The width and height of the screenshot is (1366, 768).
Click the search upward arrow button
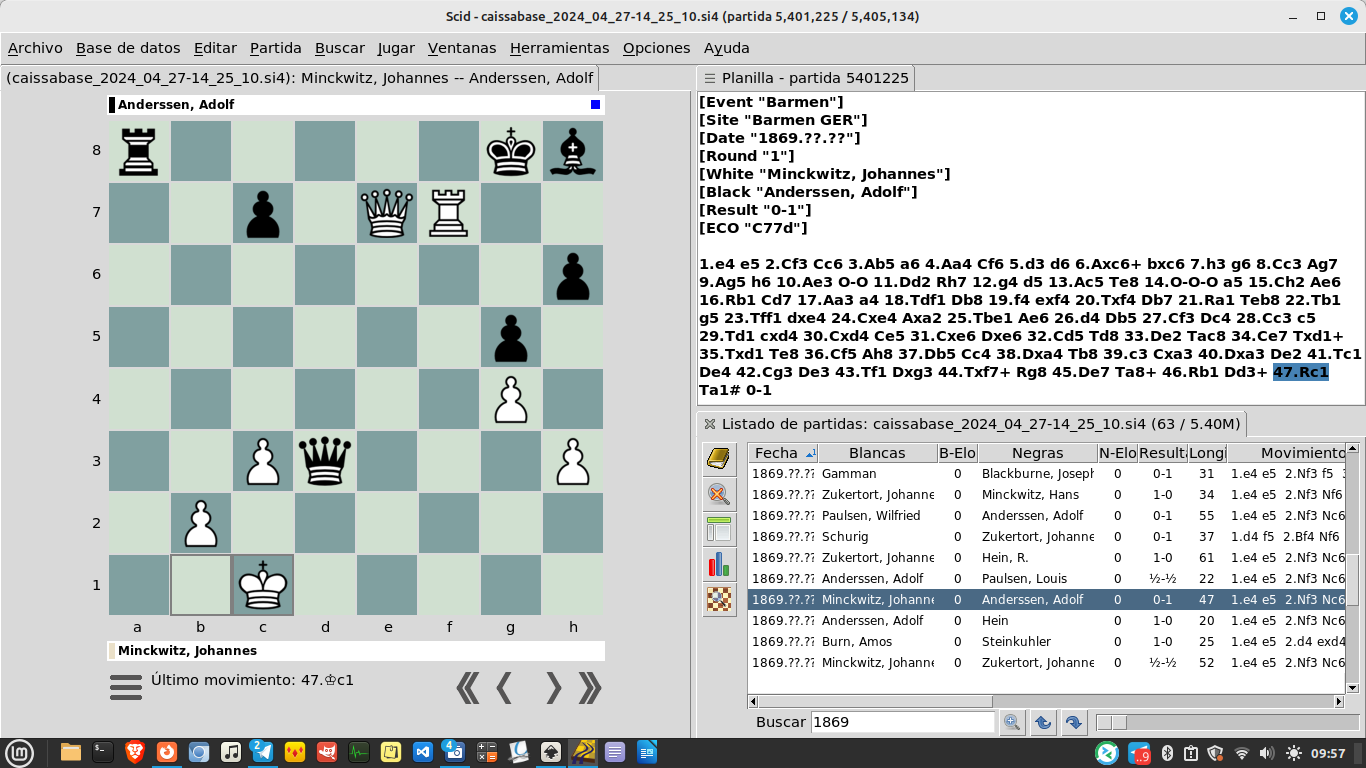point(1042,722)
